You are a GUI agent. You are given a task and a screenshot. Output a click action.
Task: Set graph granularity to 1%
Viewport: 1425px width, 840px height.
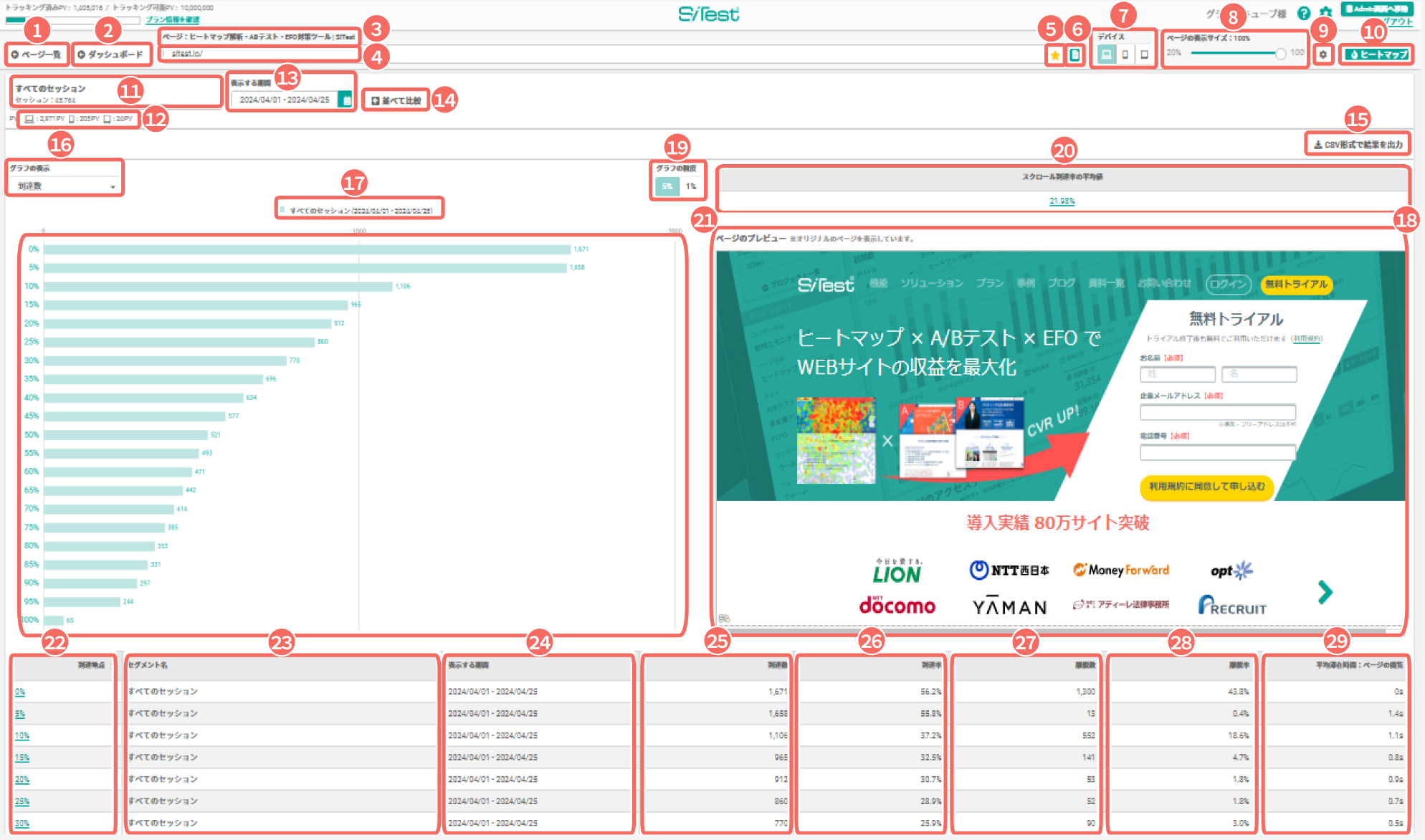tap(690, 186)
